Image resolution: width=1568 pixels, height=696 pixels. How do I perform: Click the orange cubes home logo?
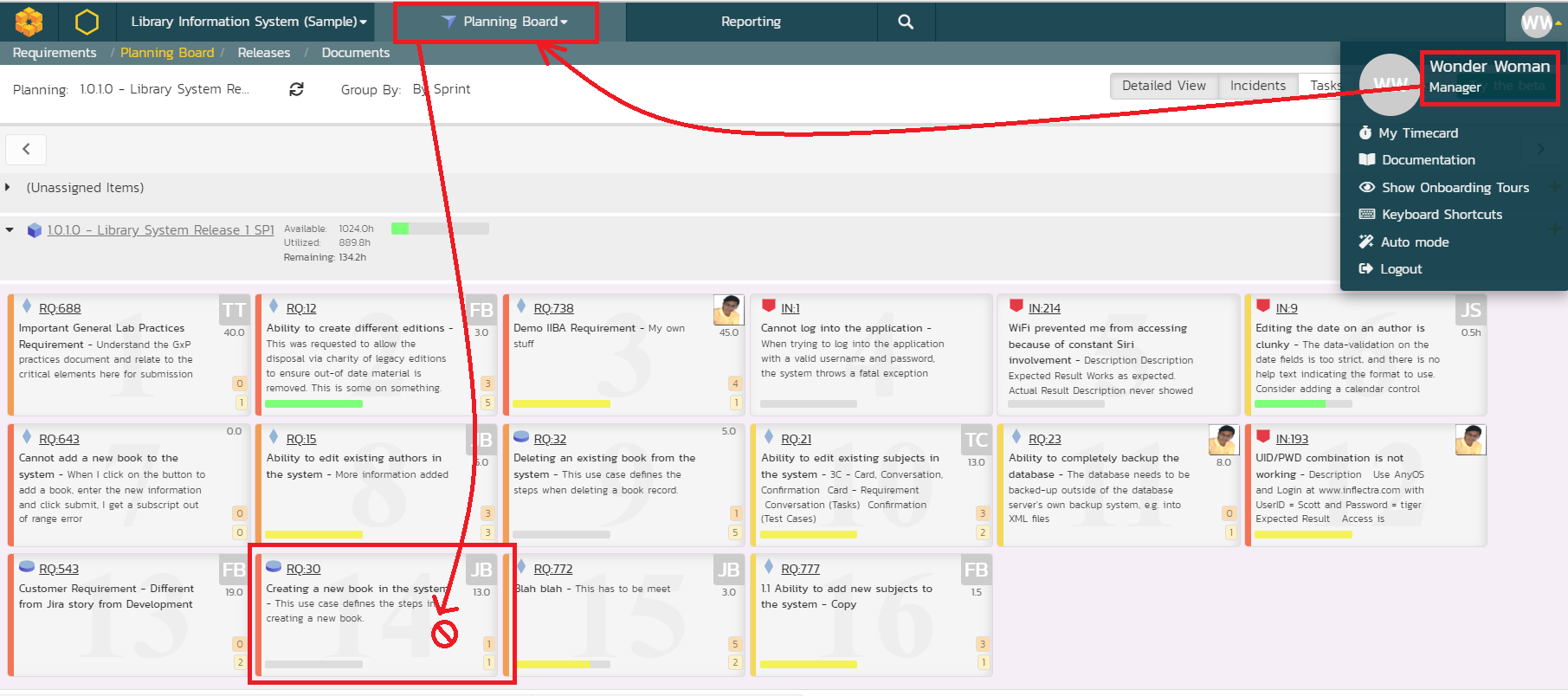(x=29, y=21)
